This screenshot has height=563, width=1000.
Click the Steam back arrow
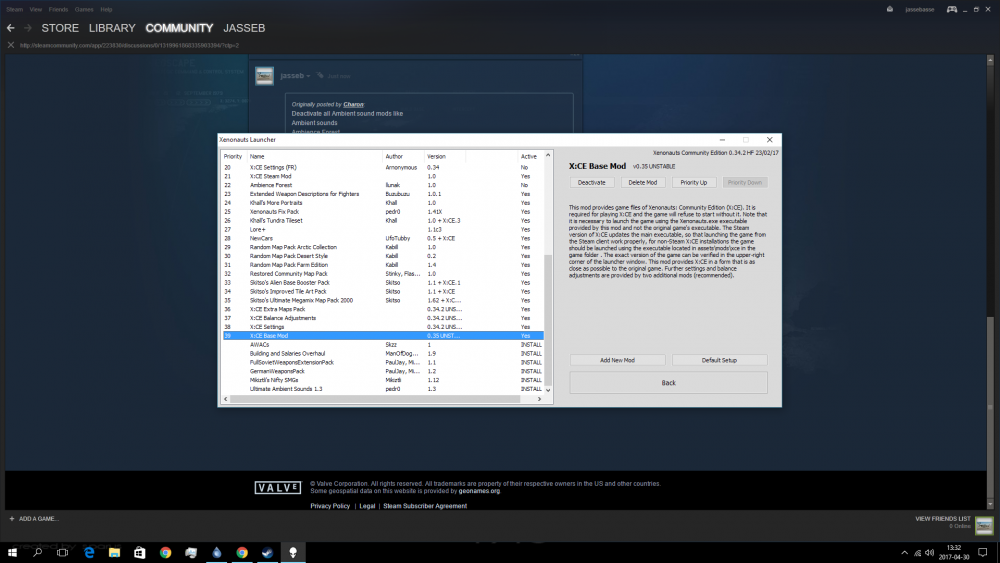tap(10, 28)
